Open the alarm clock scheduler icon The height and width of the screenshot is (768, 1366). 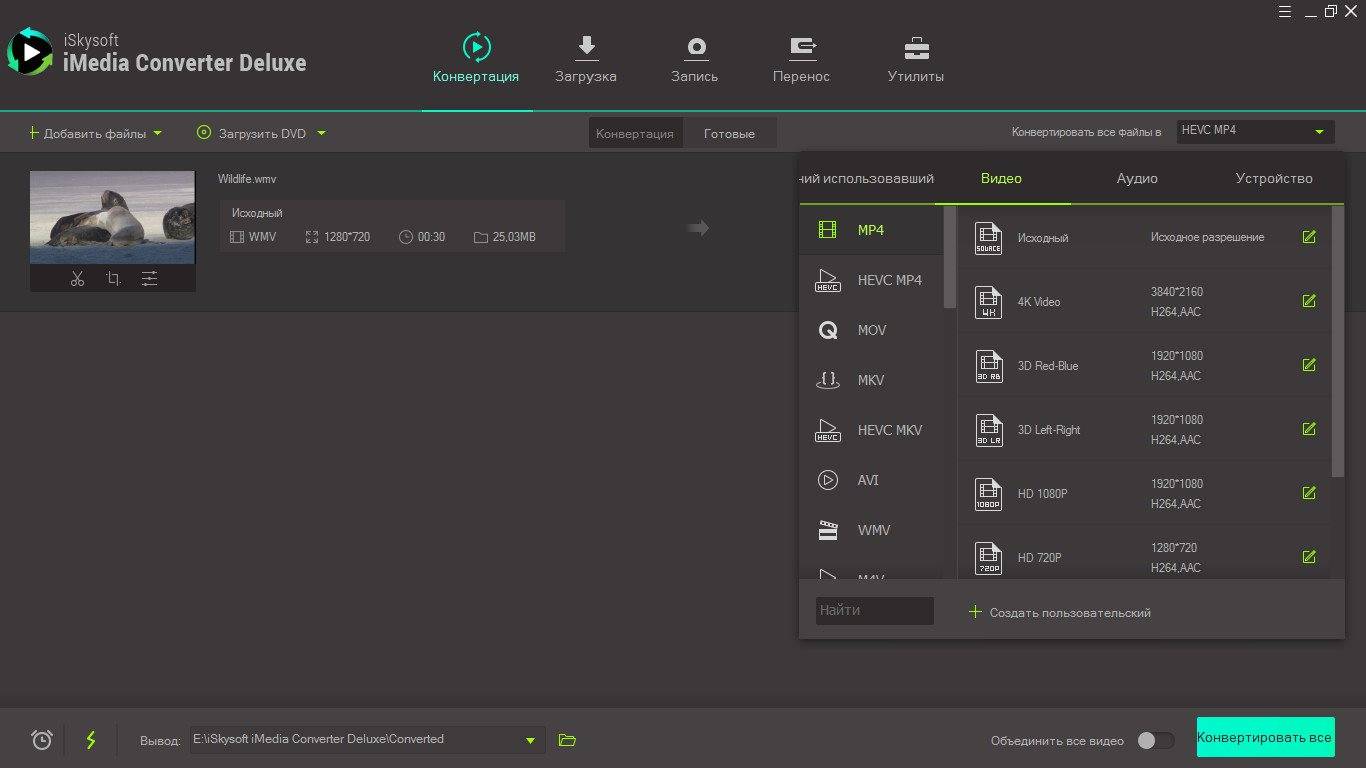tap(42, 740)
